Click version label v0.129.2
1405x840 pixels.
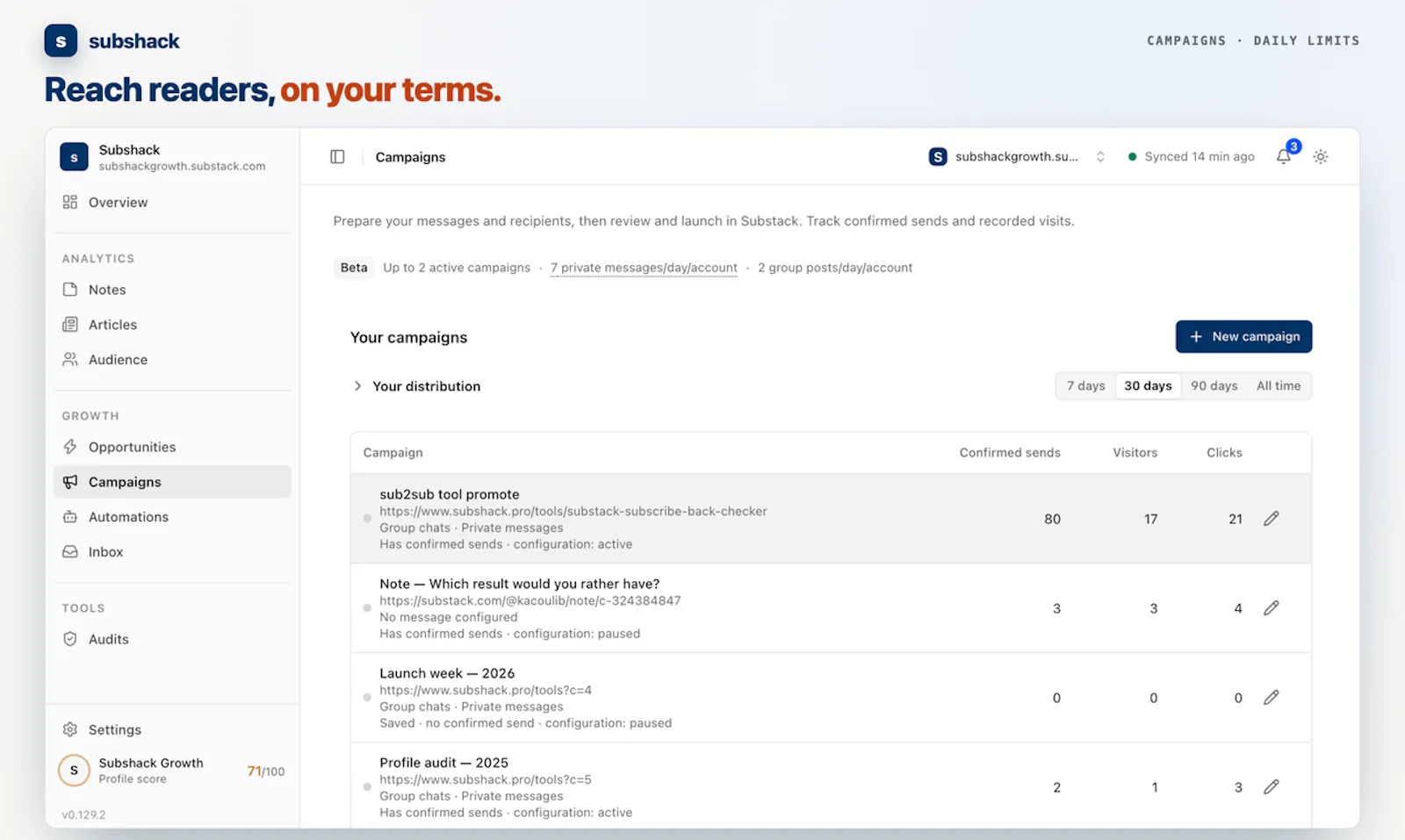pyautogui.click(x=83, y=815)
